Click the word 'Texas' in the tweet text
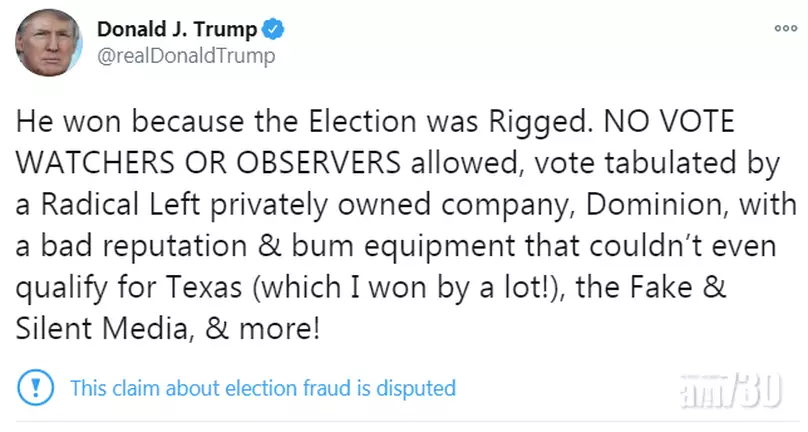808x432 pixels. point(204,287)
